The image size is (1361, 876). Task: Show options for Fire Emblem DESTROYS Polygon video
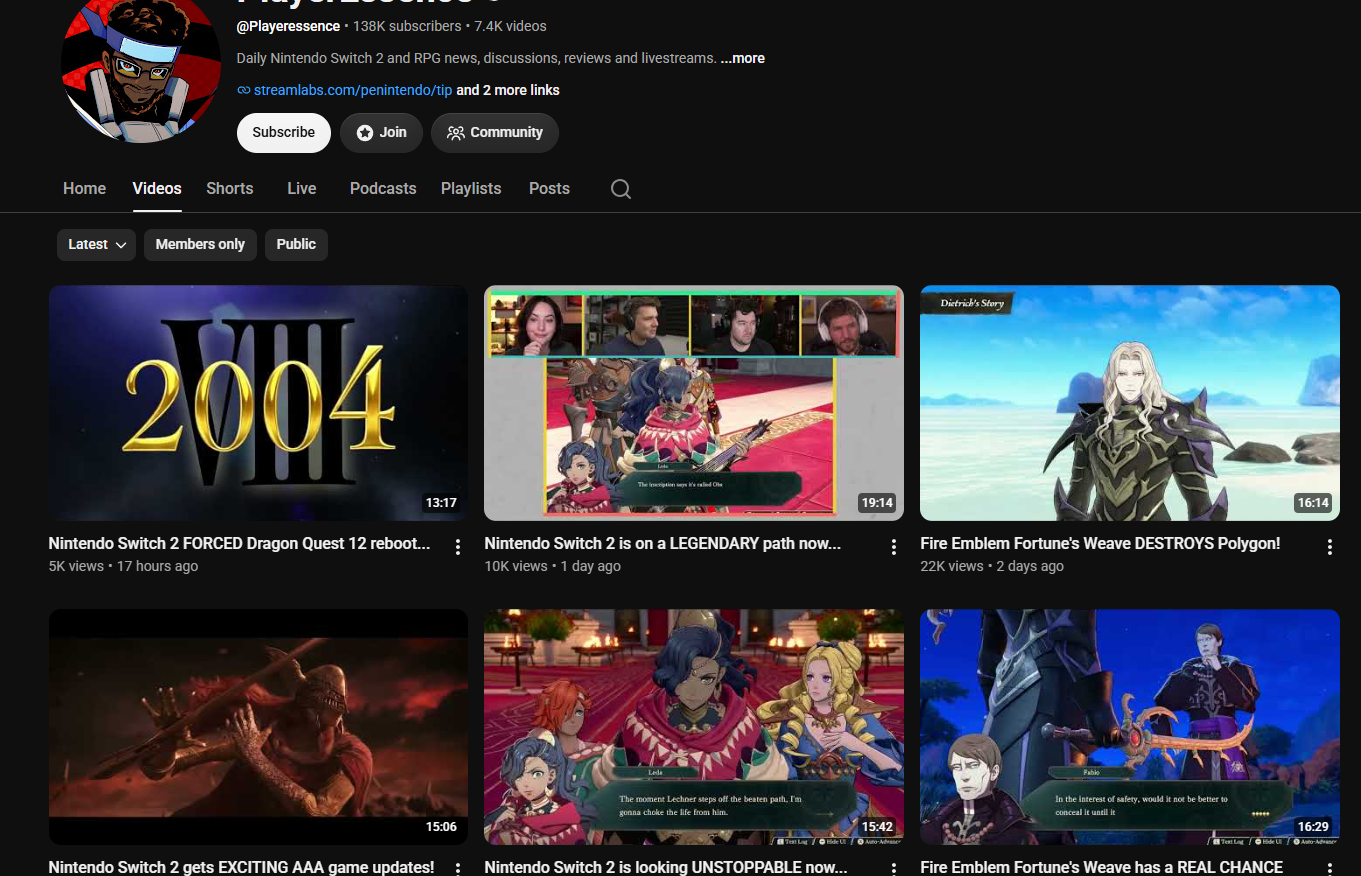tap(1330, 547)
